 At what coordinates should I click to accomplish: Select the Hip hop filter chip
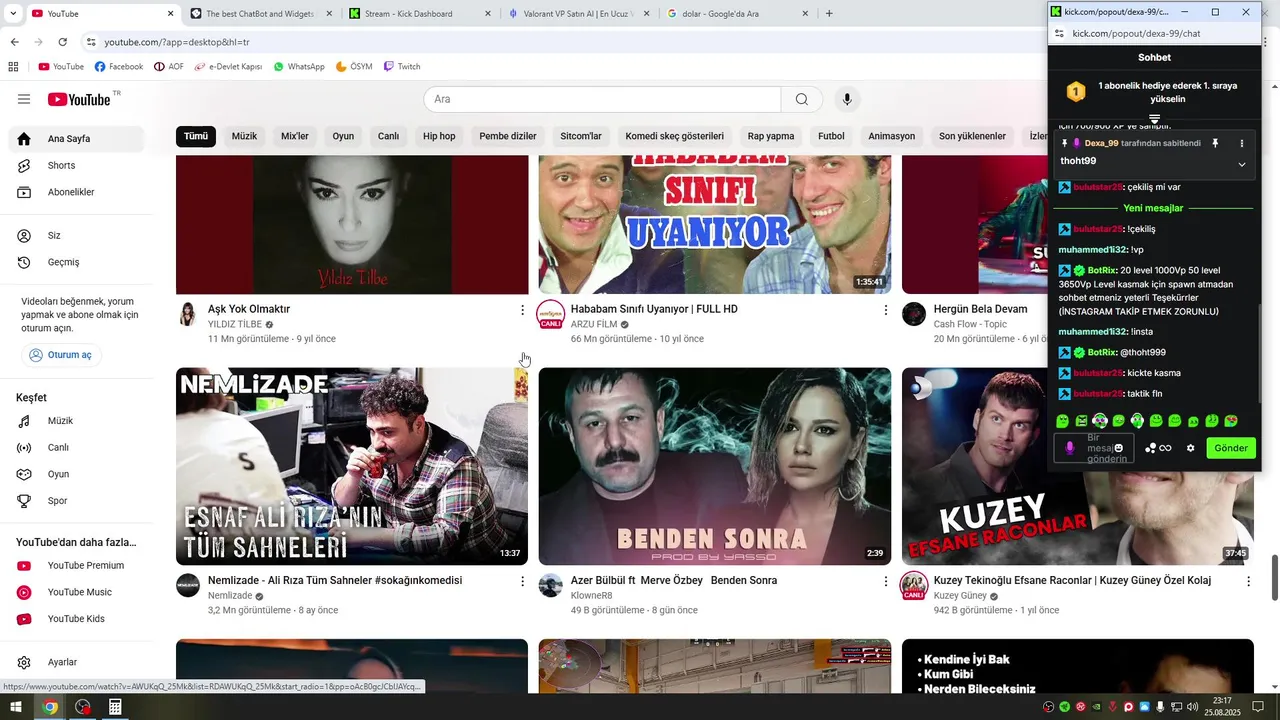(439, 136)
